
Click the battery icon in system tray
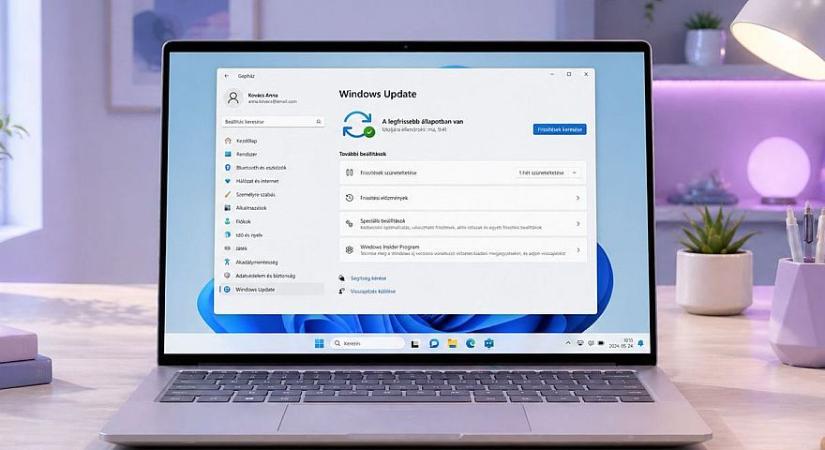tap(601, 343)
